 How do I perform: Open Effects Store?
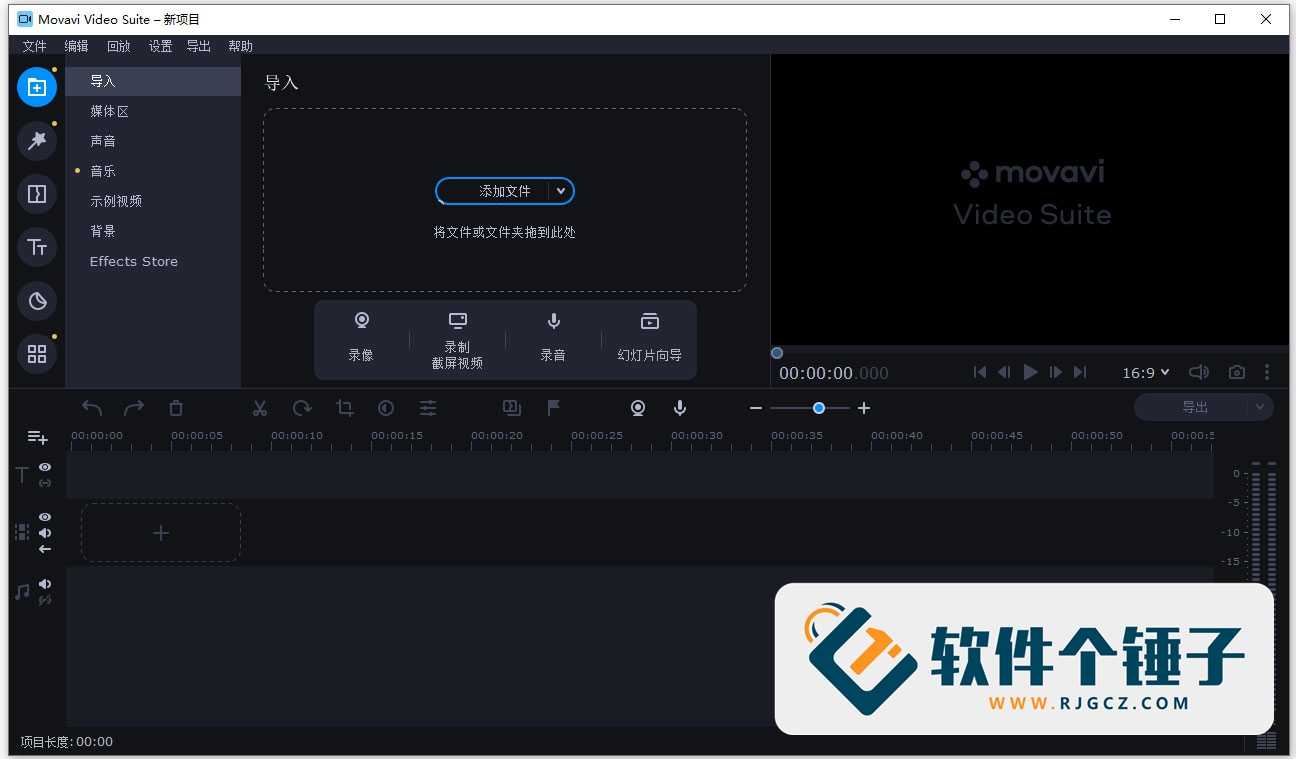[154, 261]
